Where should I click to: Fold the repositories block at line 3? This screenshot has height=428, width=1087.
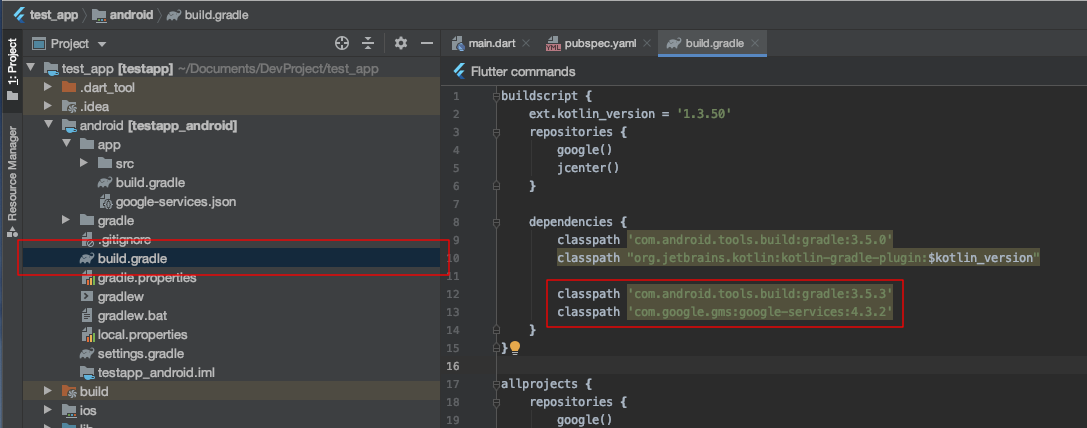click(x=495, y=132)
